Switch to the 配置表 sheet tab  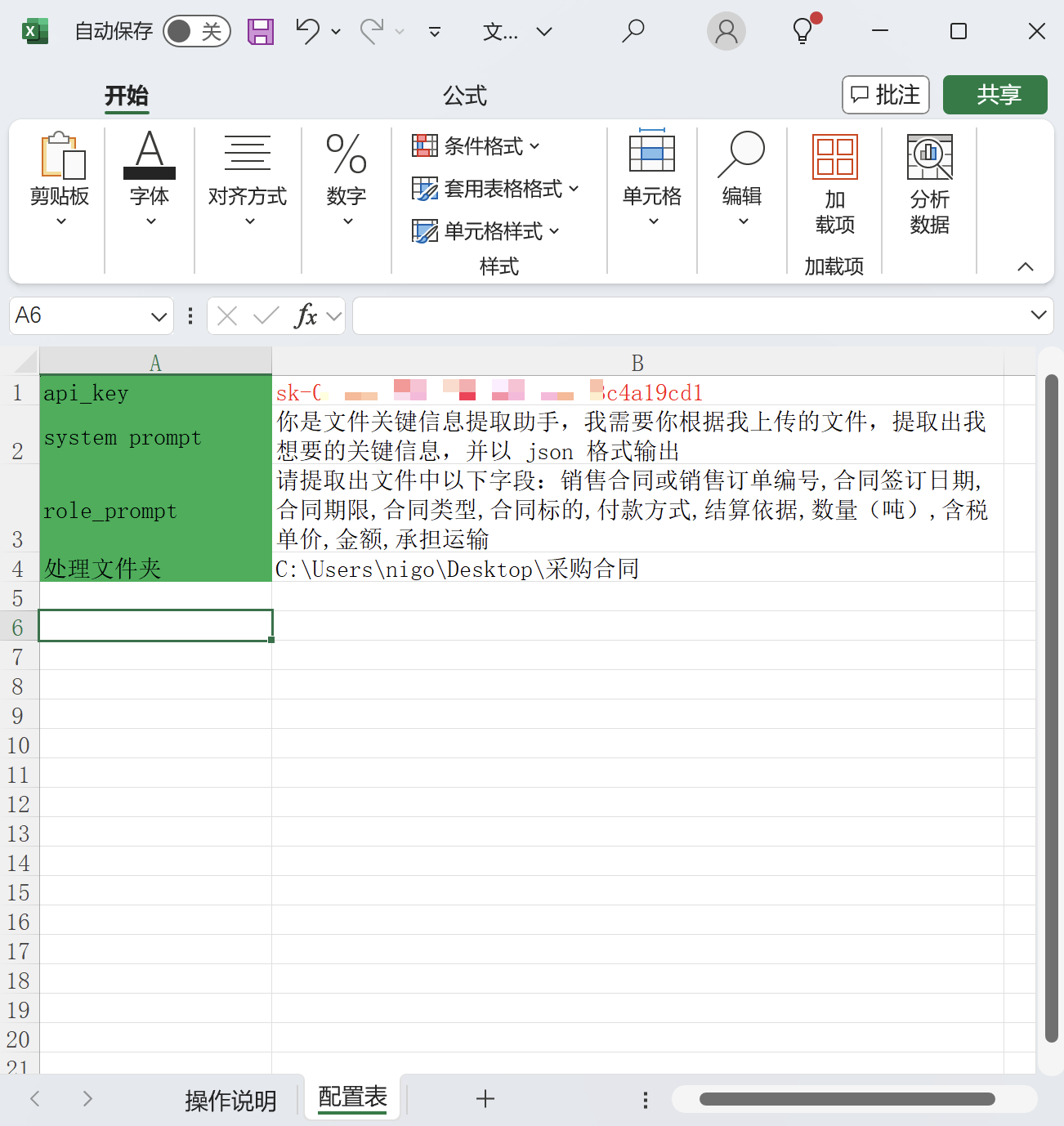[352, 1097]
